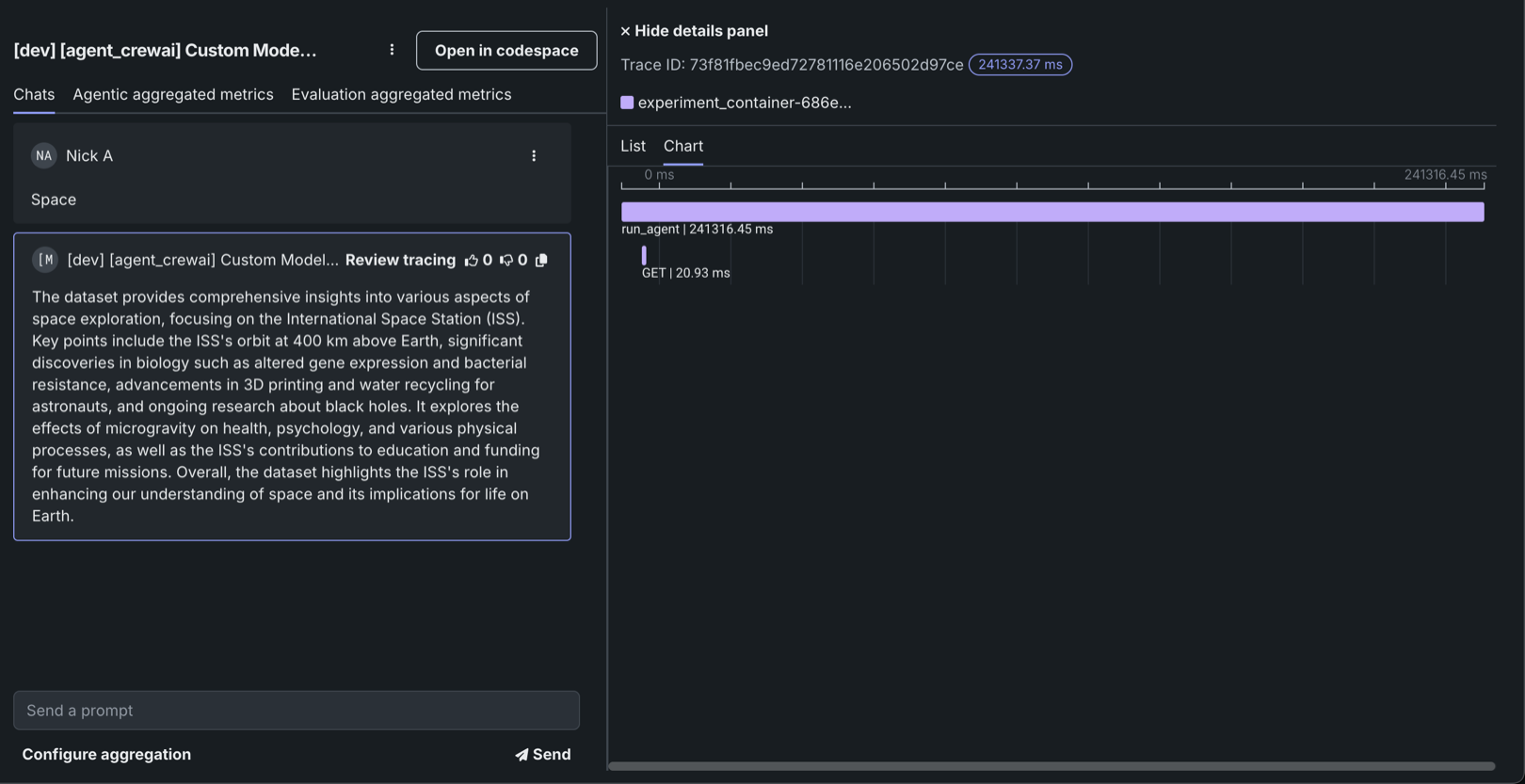Open the three-dot menu beside the model title
Image resolution: width=1525 pixels, height=784 pixels.
point(392,50)
